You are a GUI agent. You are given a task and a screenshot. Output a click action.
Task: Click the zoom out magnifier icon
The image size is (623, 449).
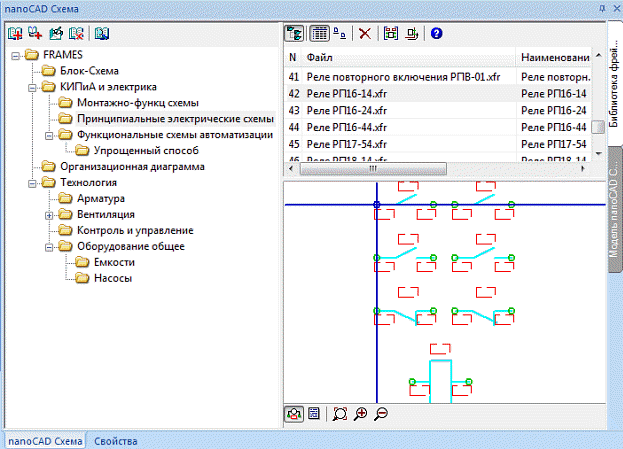point(381,414)
